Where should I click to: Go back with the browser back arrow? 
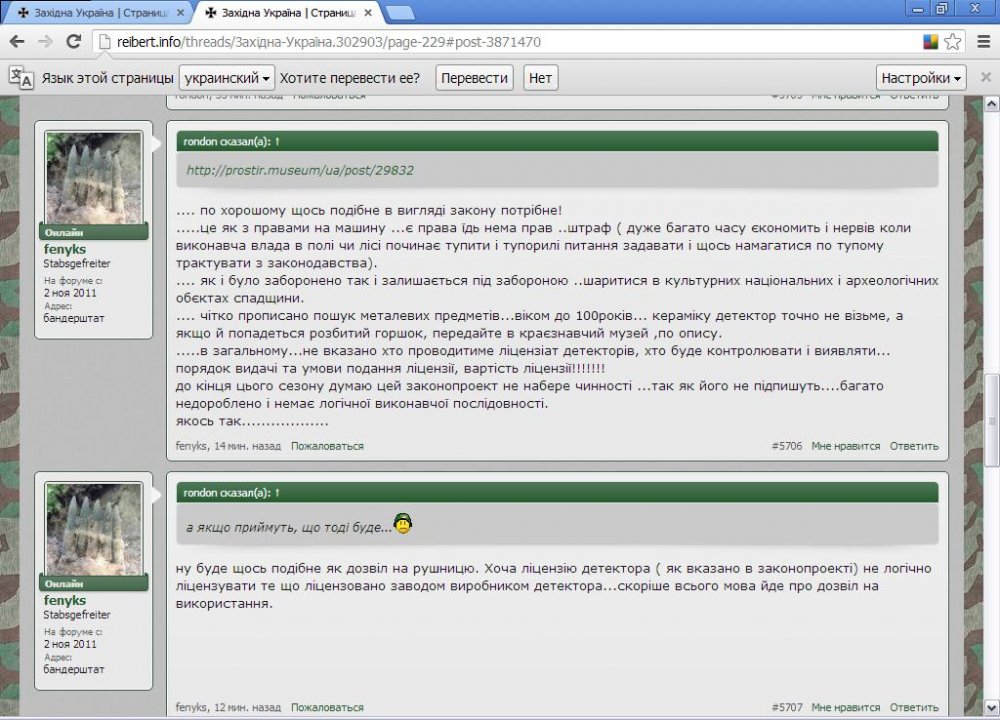(x=17, y=42)
